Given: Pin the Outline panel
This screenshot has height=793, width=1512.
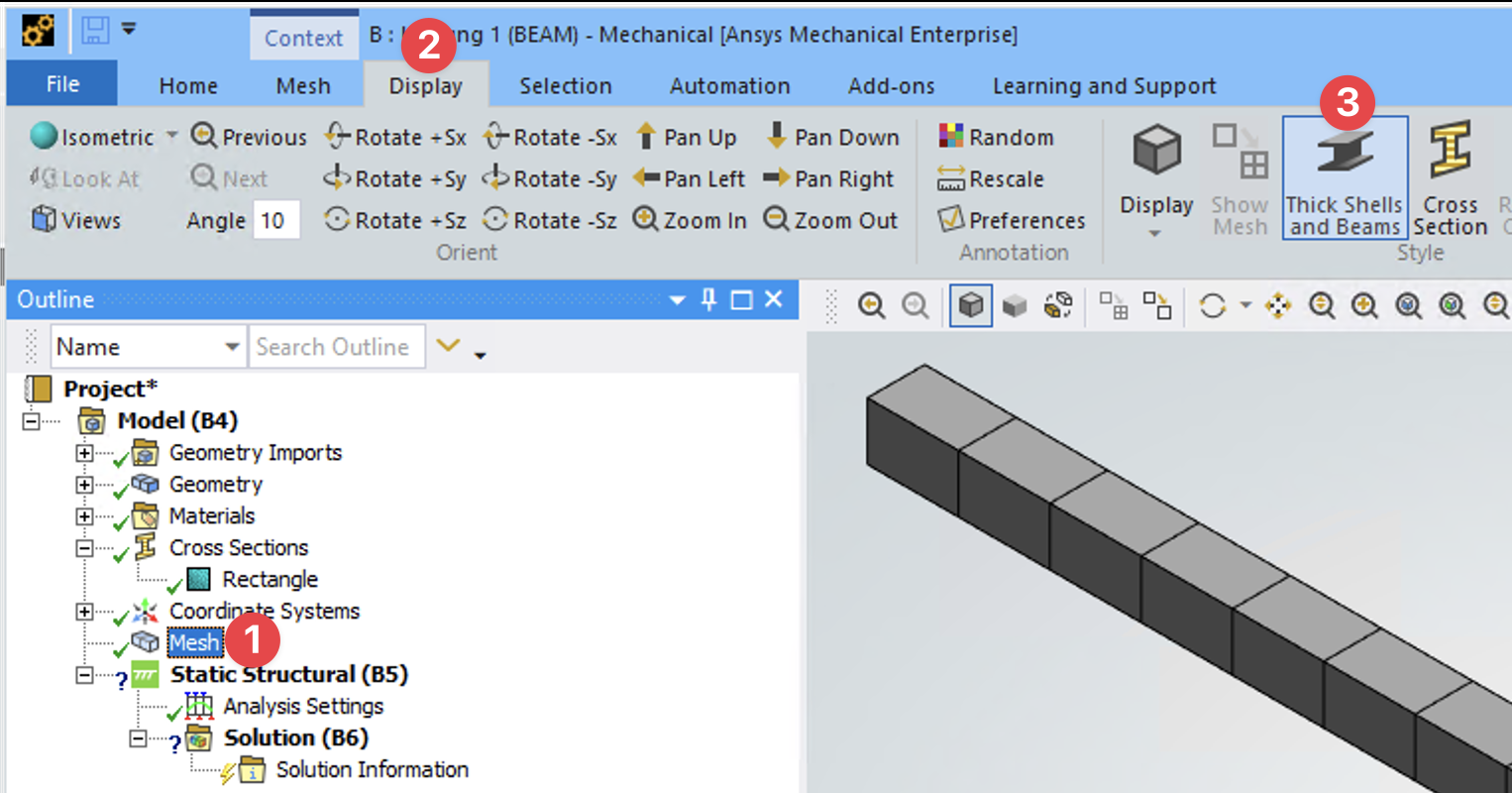Looking at the screenshot, I should 708,299.
